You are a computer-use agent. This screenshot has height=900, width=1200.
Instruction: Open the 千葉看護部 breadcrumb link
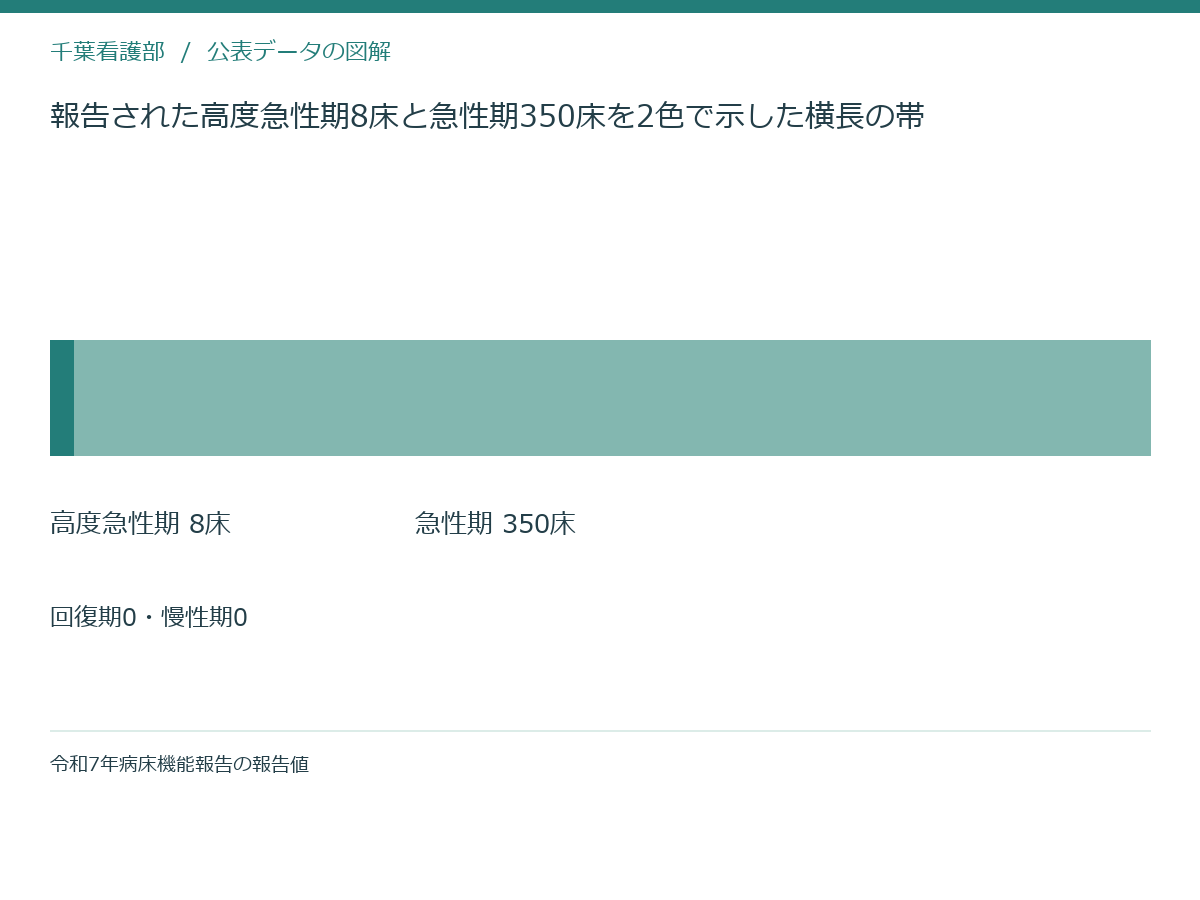(x=107, y=52)
